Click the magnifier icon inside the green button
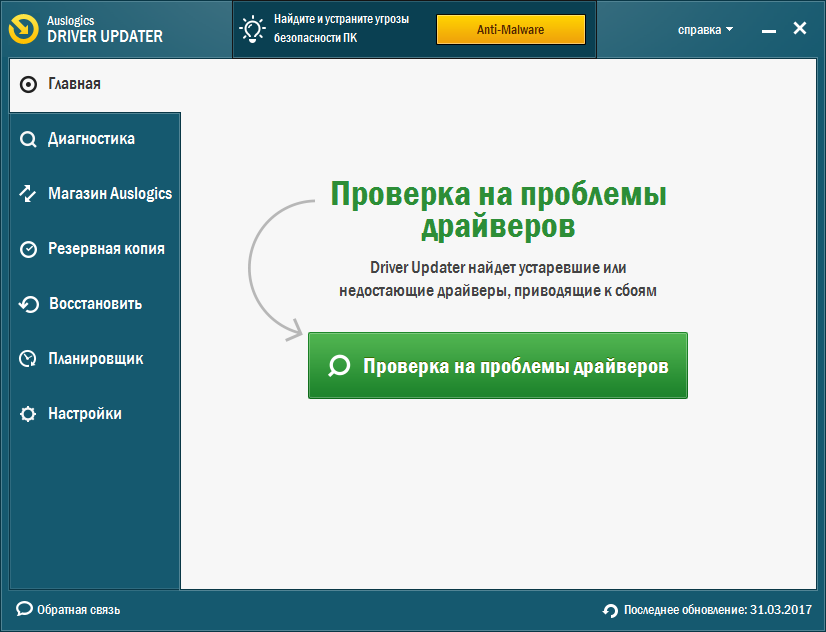 tap(340, 366)
